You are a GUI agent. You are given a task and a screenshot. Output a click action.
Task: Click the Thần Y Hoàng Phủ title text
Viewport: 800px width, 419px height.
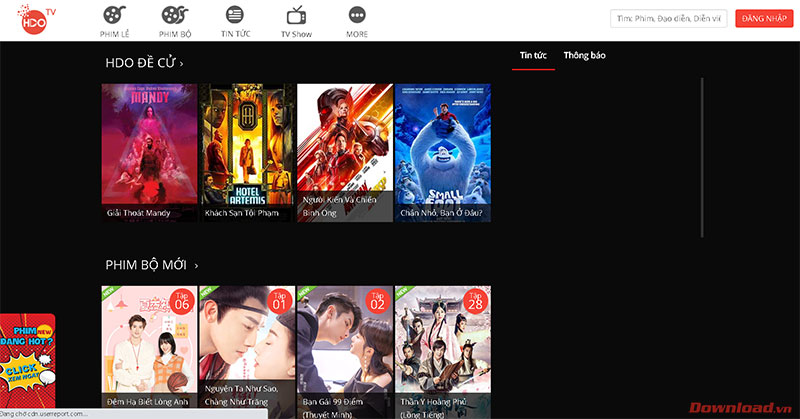[x=433, y=408]
